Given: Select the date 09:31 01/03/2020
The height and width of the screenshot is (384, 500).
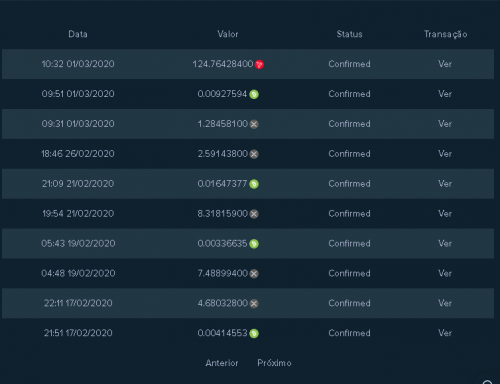Looking at the screenshot, I should click(78, 124).
